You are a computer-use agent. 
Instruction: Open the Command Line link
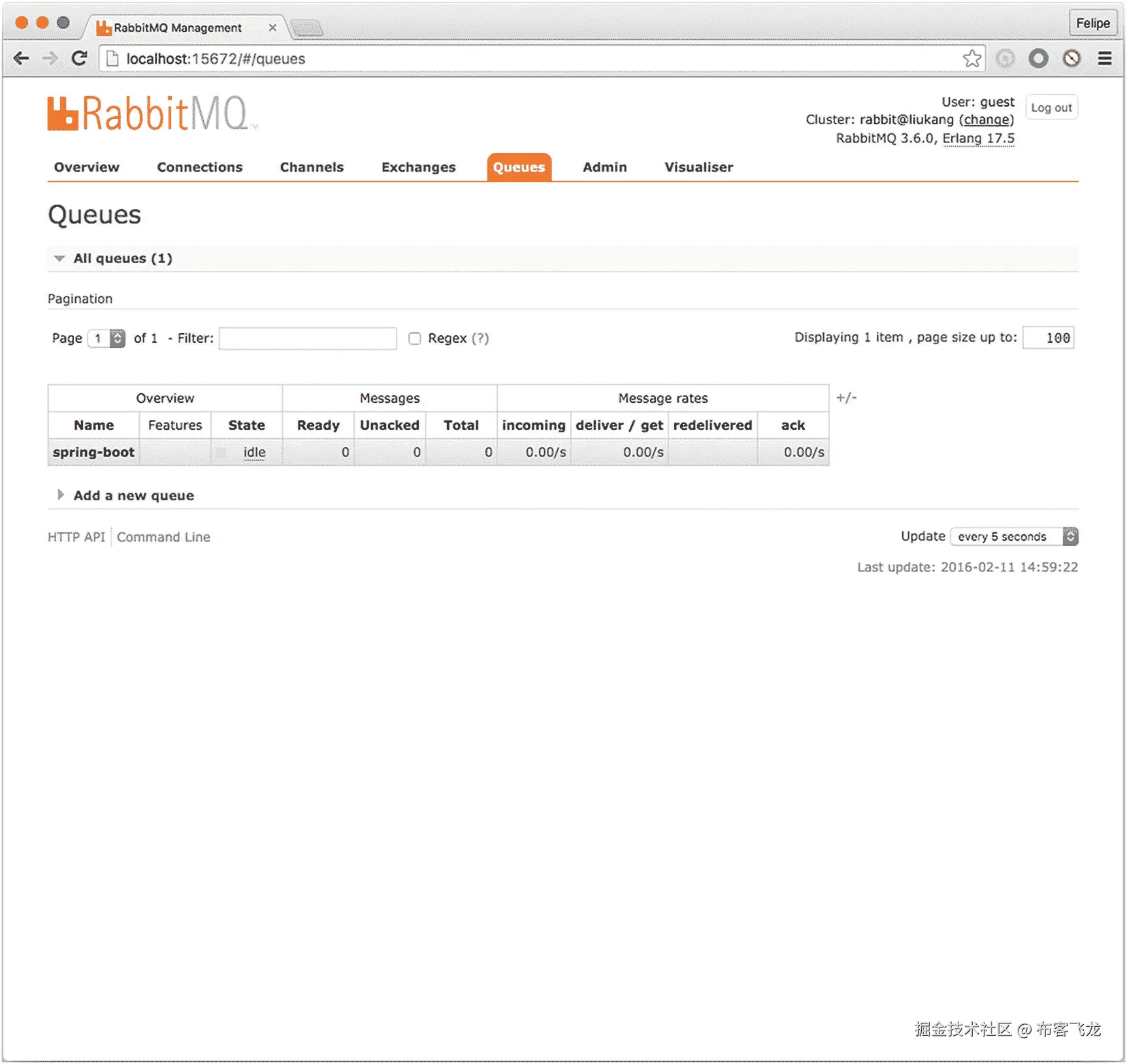tap(163, 538)
